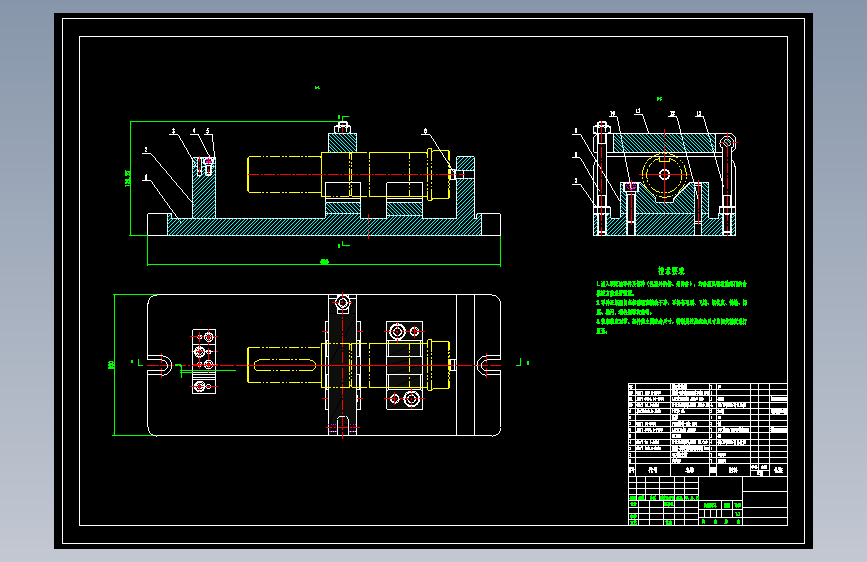Select the section cut marker right of plan view
The width and height of the screenshot is (867, 562).
pyautogui.click(x=523, y=362)
